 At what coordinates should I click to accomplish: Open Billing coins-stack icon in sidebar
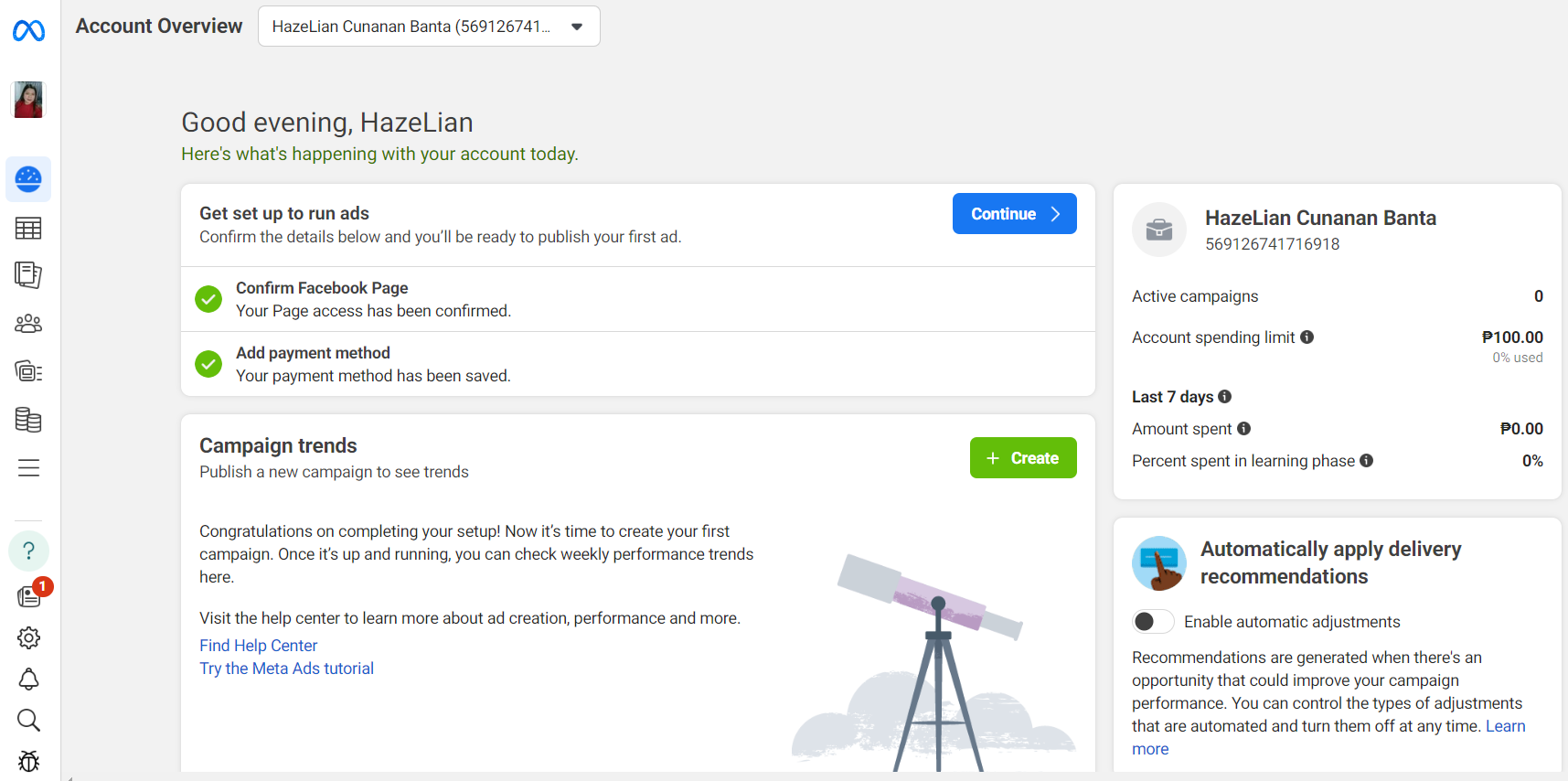(28, 420)
